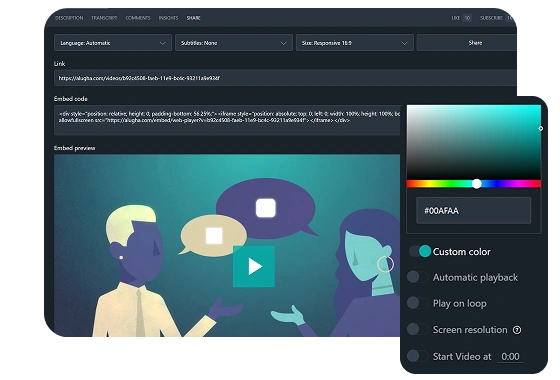Enable the Start Video at toggle
This screenshot has height=380, width=560.
[x=418, y=356]
